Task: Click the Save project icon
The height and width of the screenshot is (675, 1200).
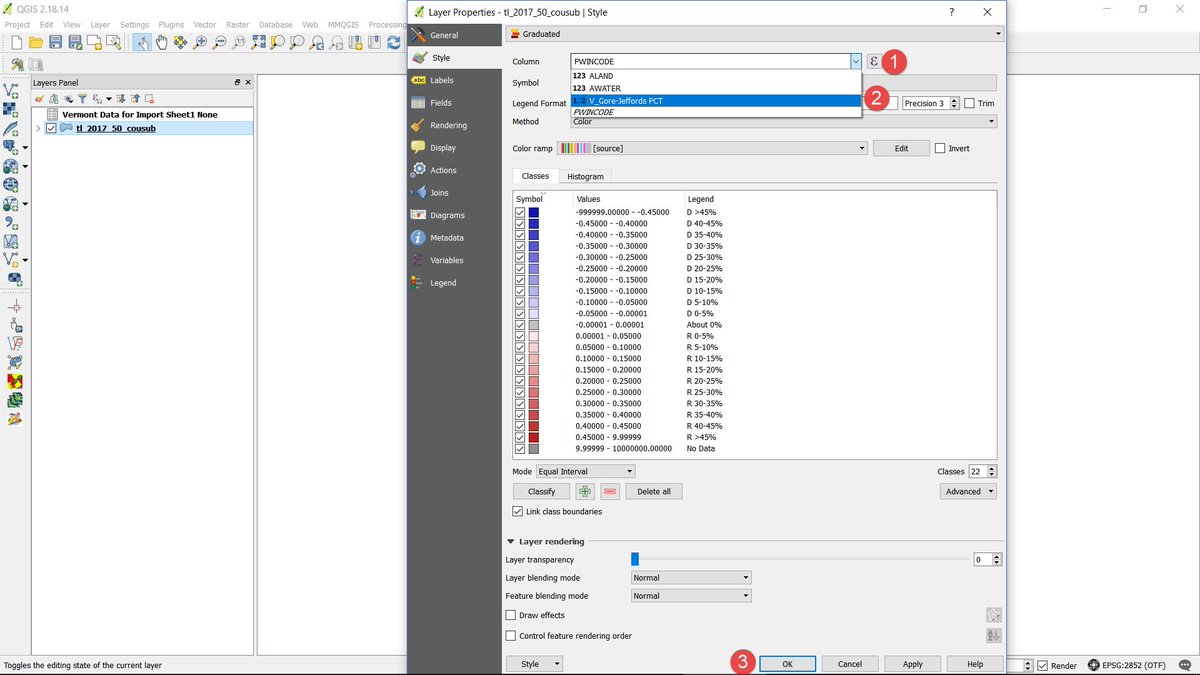Action: 55,42
